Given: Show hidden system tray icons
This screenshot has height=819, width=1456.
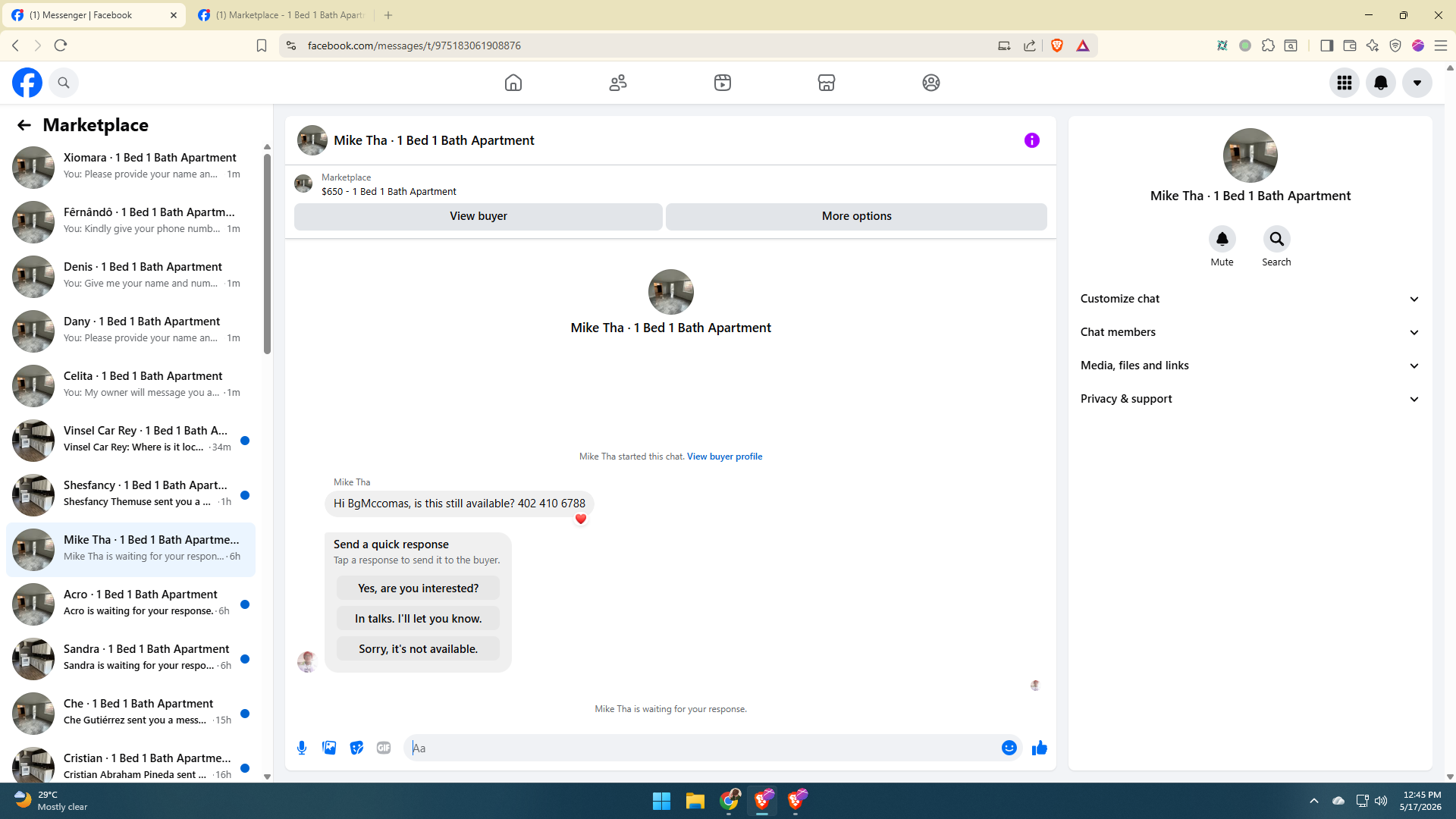Looking at the screenshot, I should pos(1314,801).
